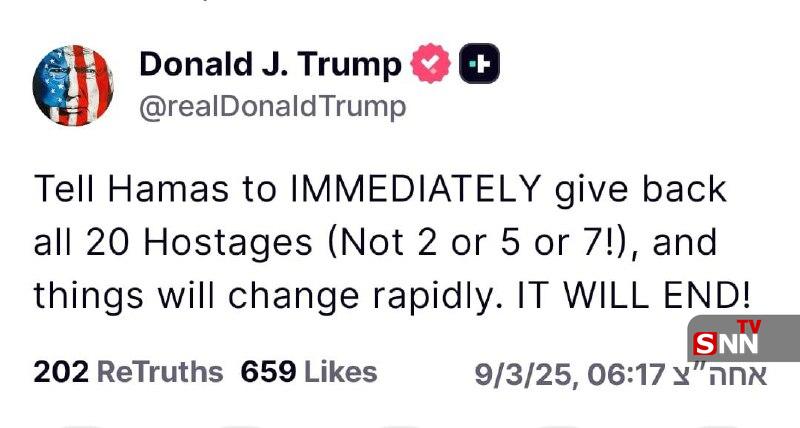The image size is (800, 428).
Task: Open the Donald J. Trump display name
Action: coord(270,65)
